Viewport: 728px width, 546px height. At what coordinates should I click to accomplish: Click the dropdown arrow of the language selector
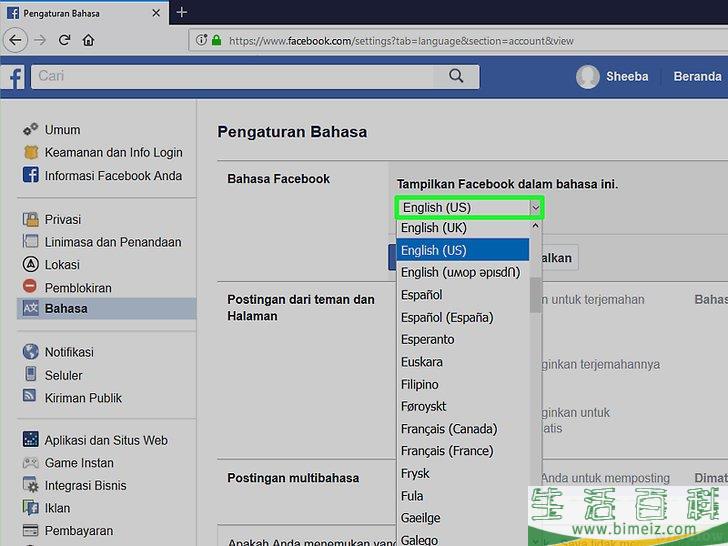[x=536, y=208]
